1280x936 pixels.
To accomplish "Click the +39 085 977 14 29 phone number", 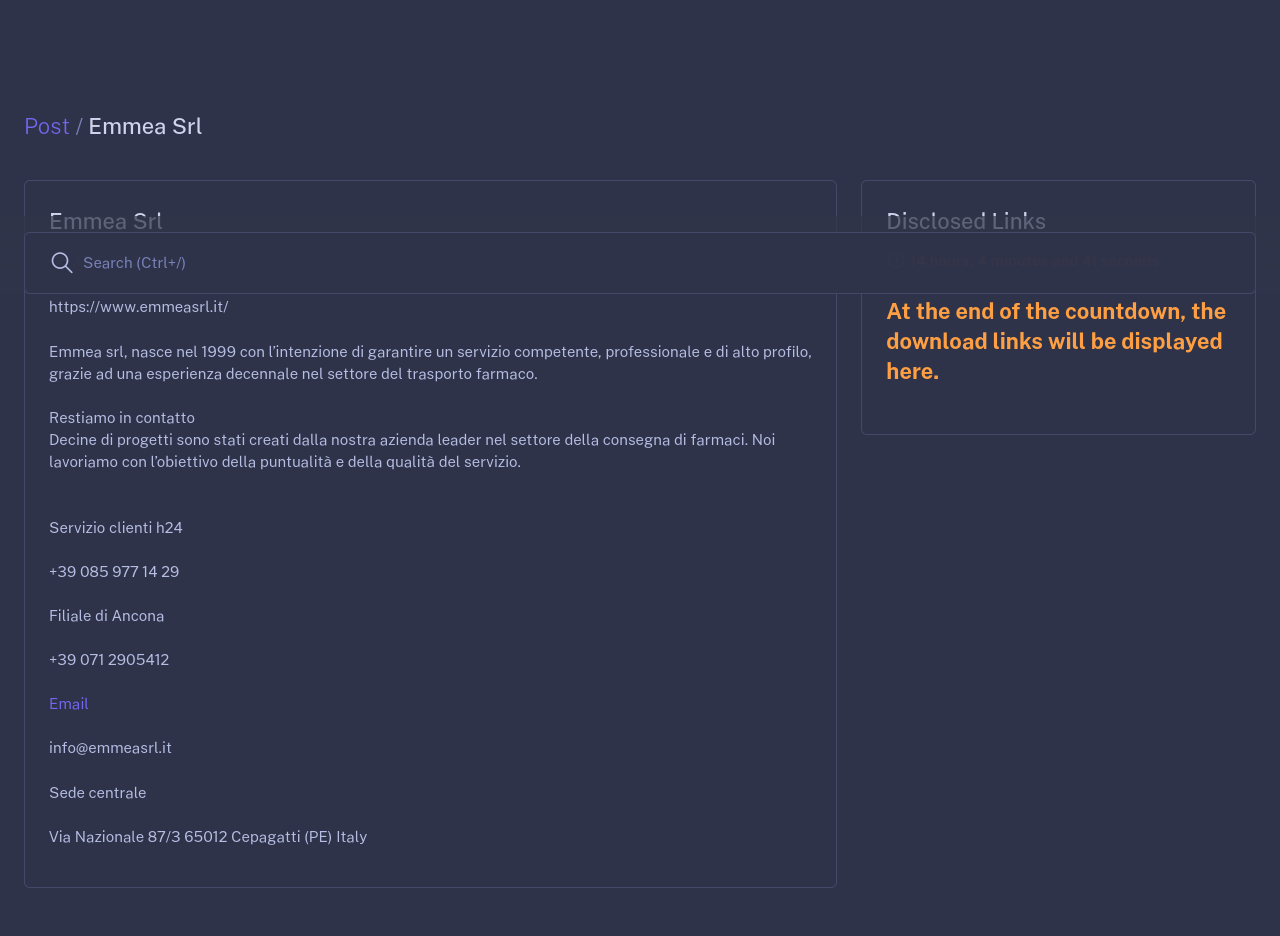I will tap(114, 572).
